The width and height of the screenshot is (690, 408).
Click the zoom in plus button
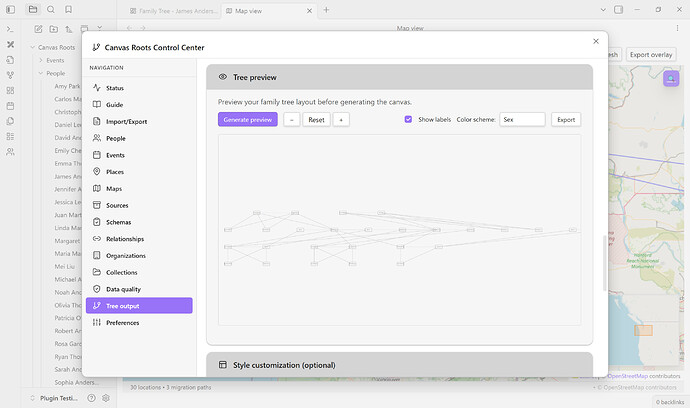[x=341, y=119]
